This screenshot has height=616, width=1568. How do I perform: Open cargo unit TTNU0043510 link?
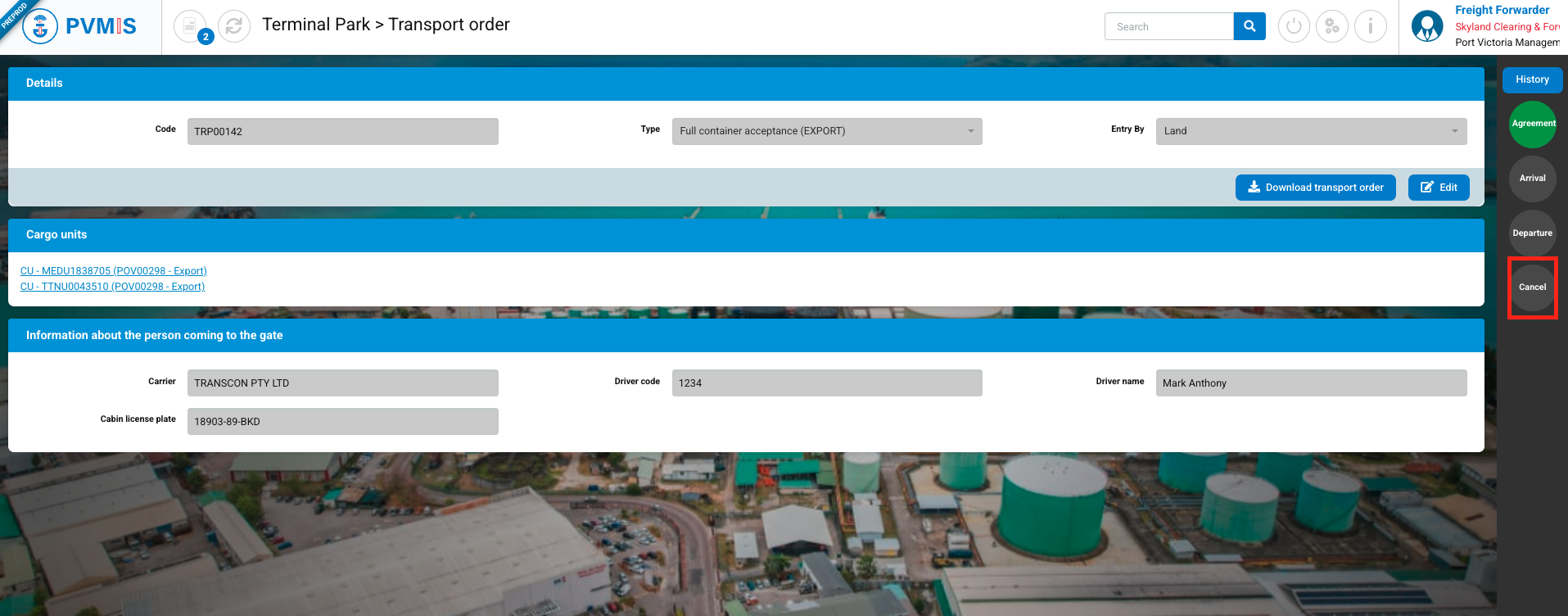[113, 287]
